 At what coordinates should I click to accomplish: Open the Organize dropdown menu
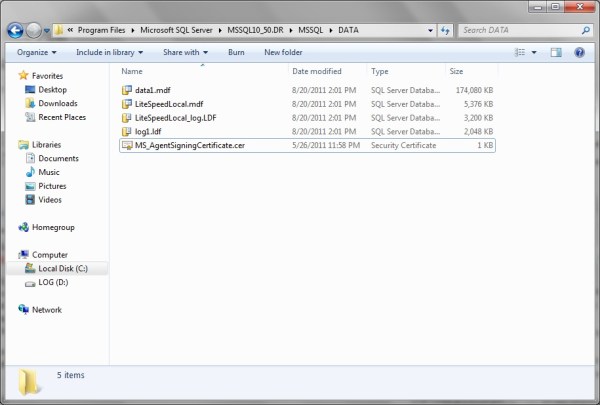coord(36,52)
